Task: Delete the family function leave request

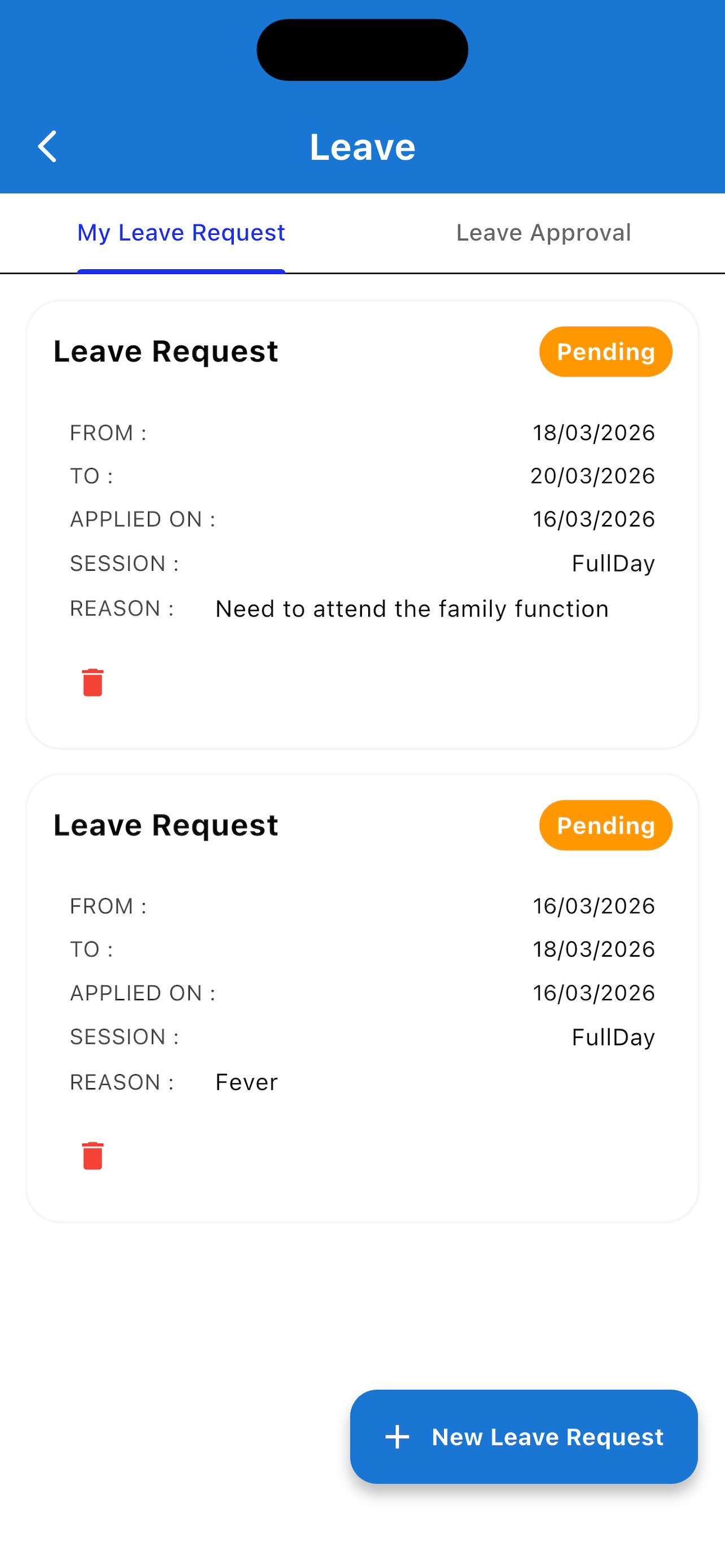Action: (93, 682)
